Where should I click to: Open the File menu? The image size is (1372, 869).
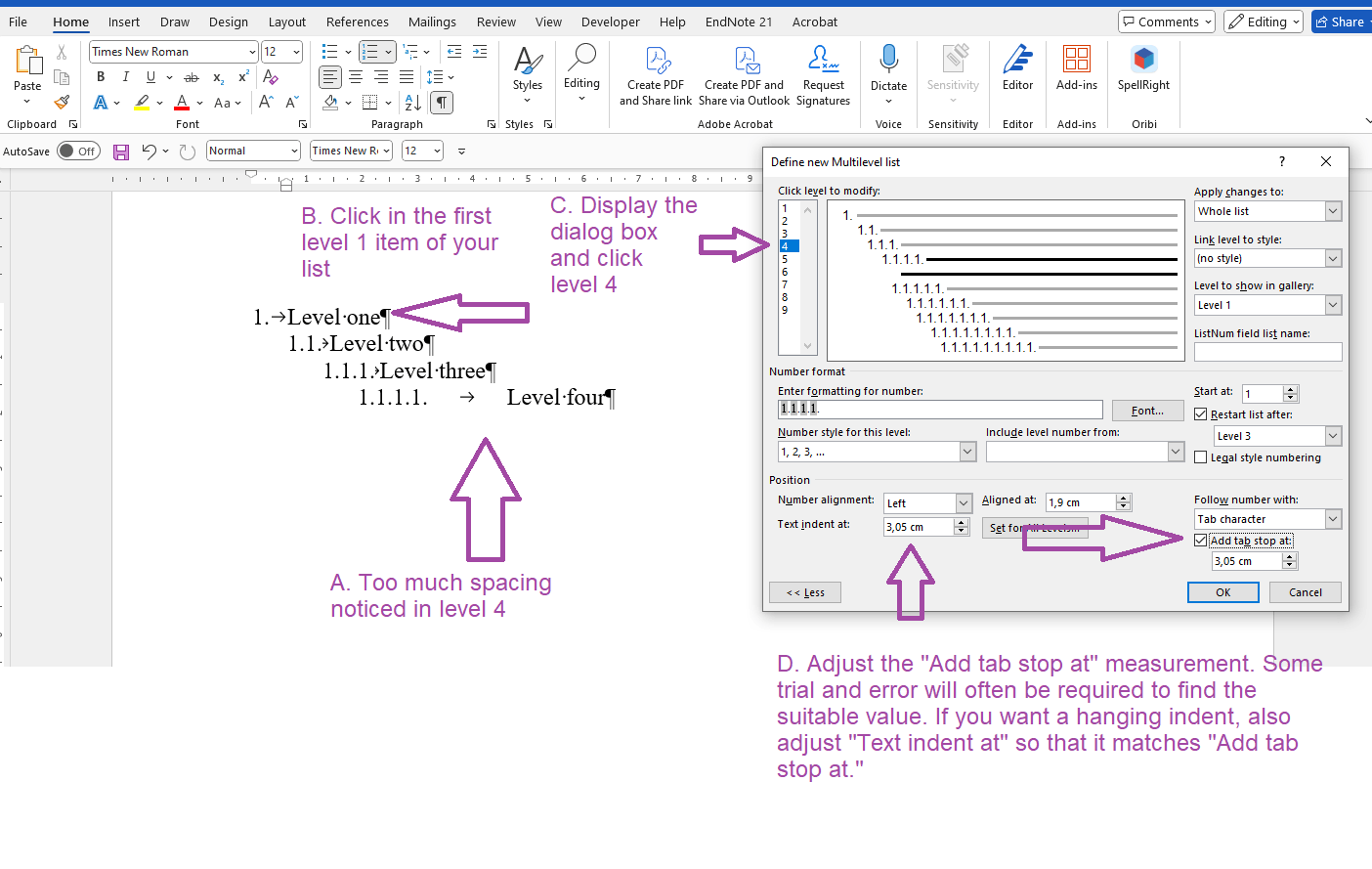tap(19, 22)
